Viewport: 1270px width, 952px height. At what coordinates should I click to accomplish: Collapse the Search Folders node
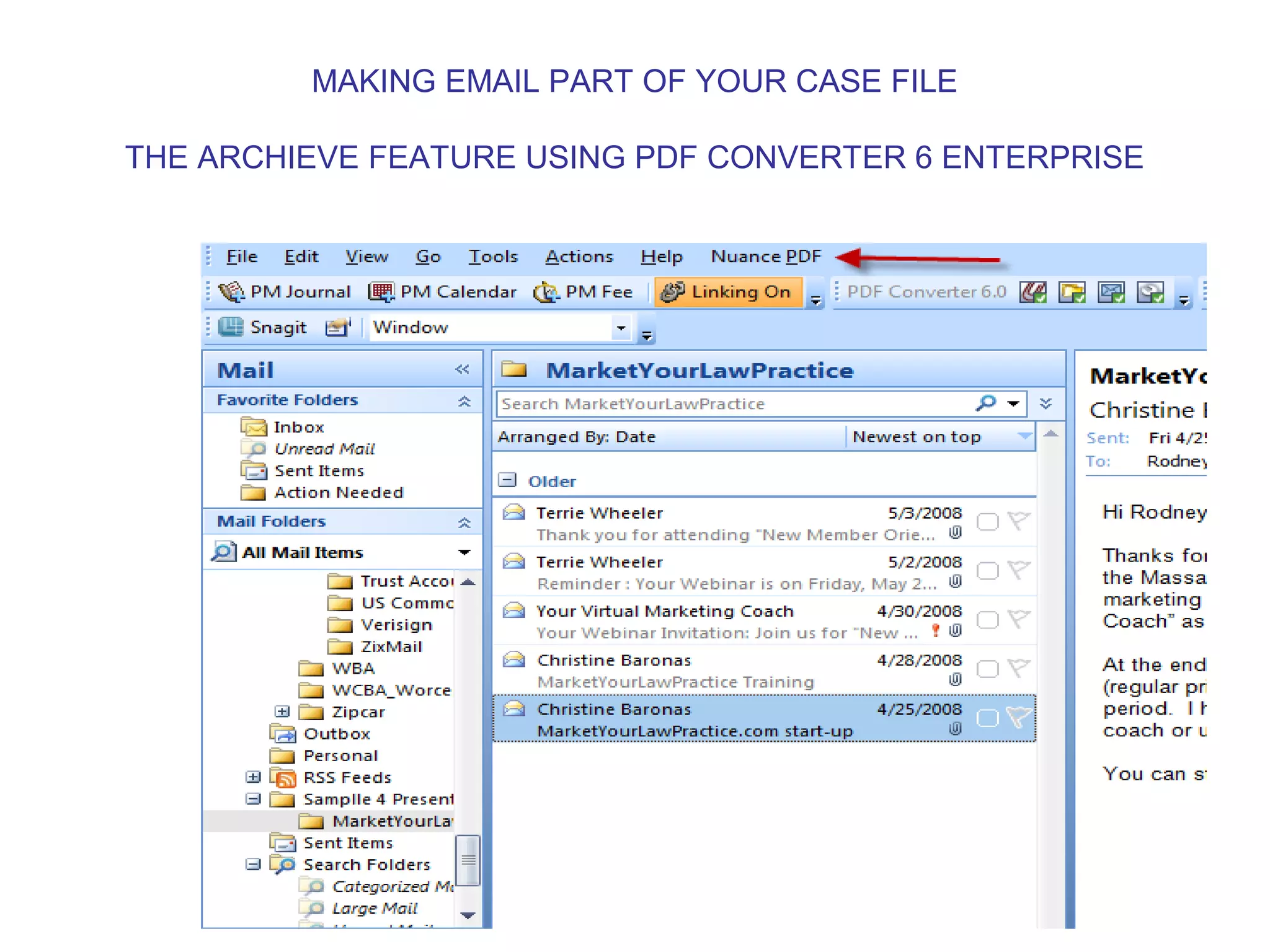click(x=253, y=864)
